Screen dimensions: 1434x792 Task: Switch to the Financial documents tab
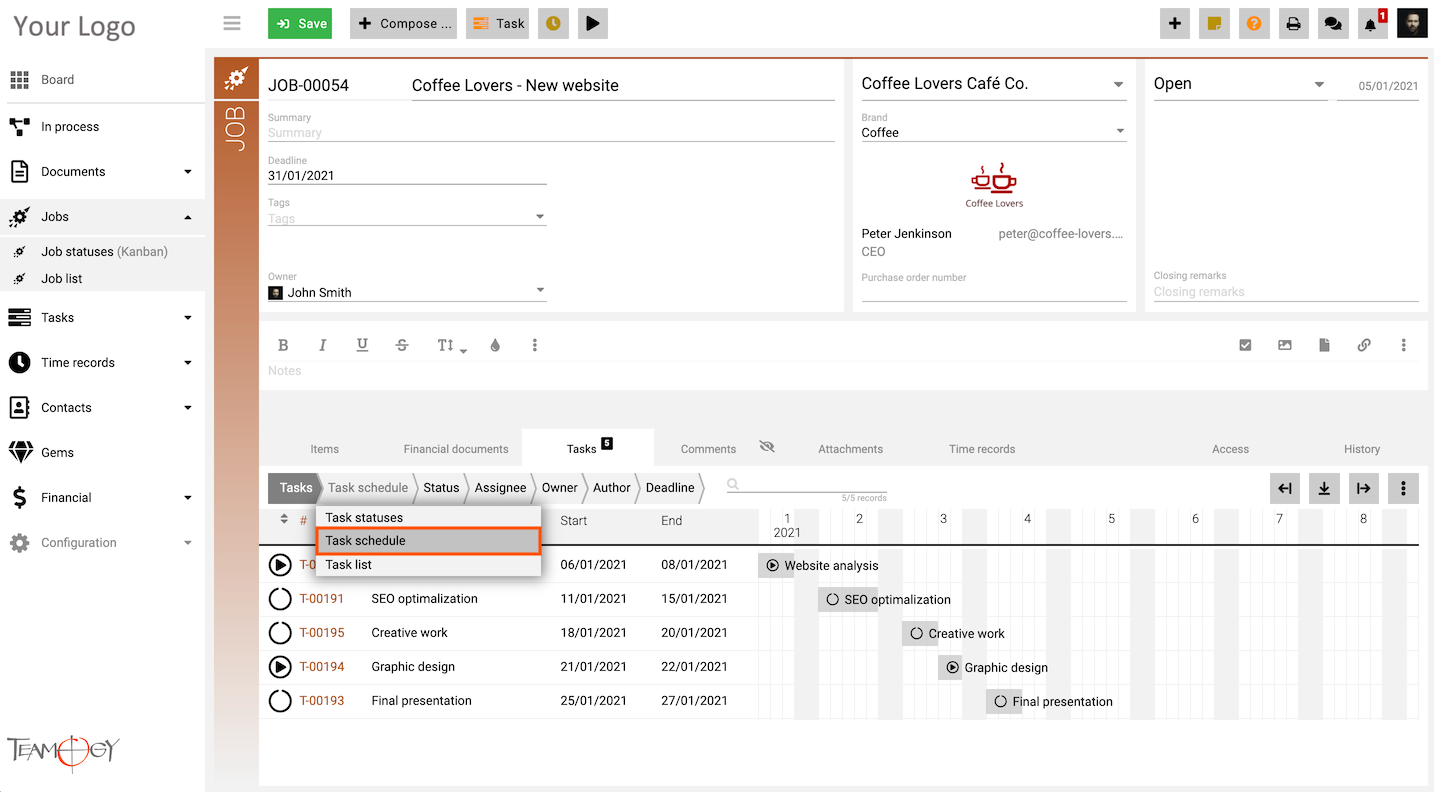click(x=456, y=449)
